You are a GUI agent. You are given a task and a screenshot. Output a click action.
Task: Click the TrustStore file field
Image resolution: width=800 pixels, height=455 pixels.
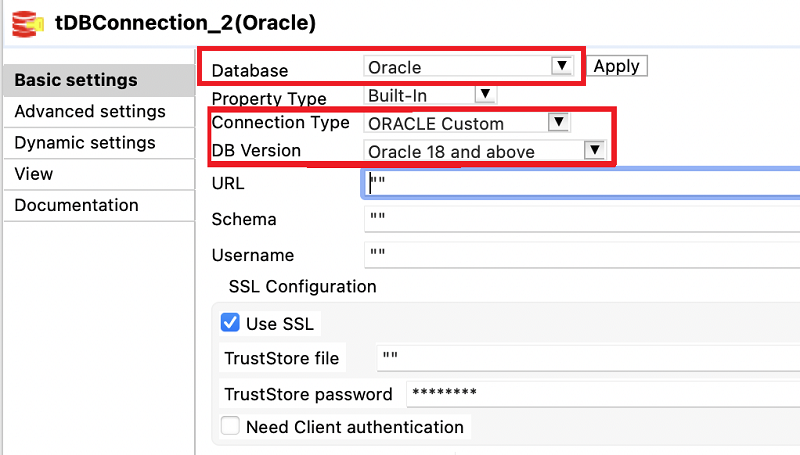[585, 358]
